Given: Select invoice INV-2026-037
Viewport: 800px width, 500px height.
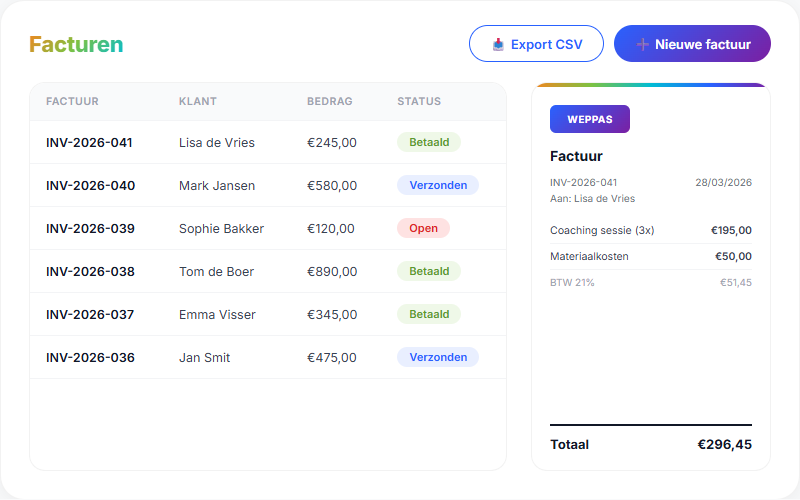Looking at the screenshot, I should (90, 315).
